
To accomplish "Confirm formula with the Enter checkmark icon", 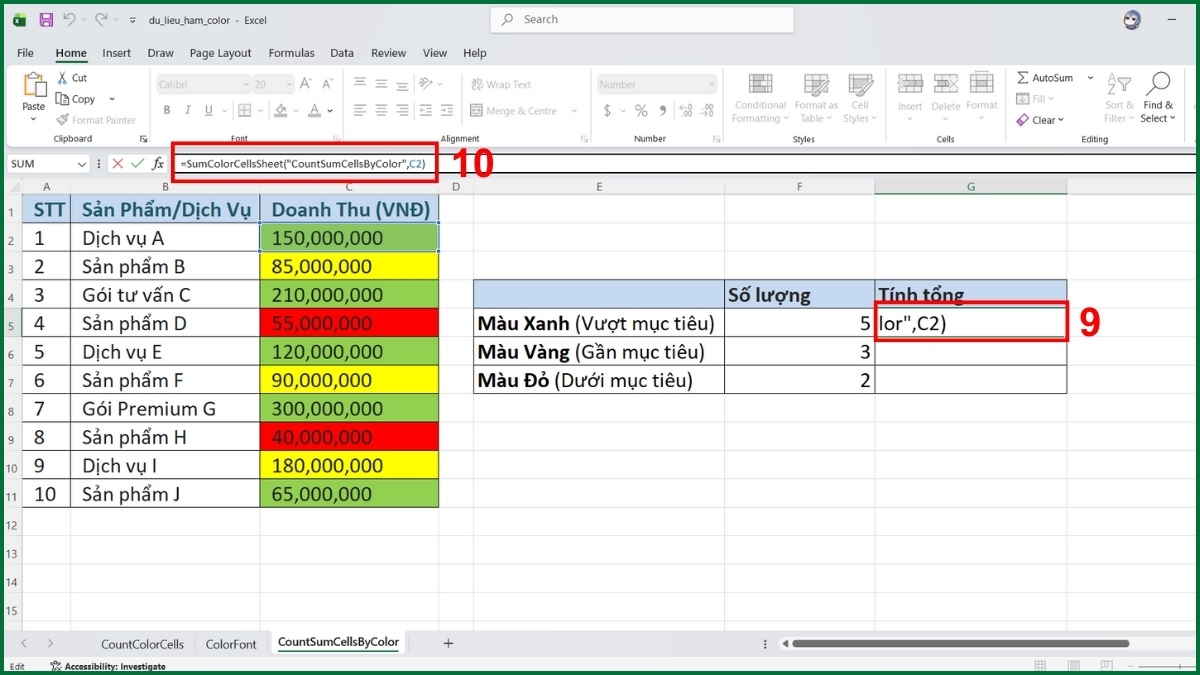I will [x=138, y=164].
